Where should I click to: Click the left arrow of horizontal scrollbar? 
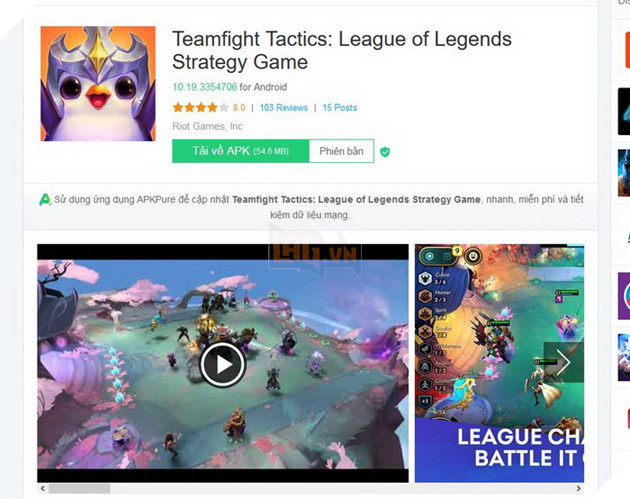[43, 489]
